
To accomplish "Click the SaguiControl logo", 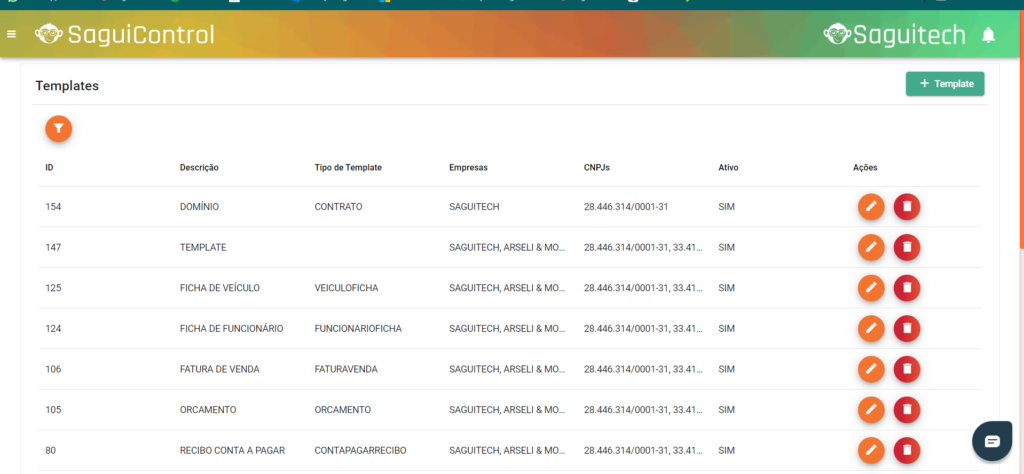I will pos(125,36).
